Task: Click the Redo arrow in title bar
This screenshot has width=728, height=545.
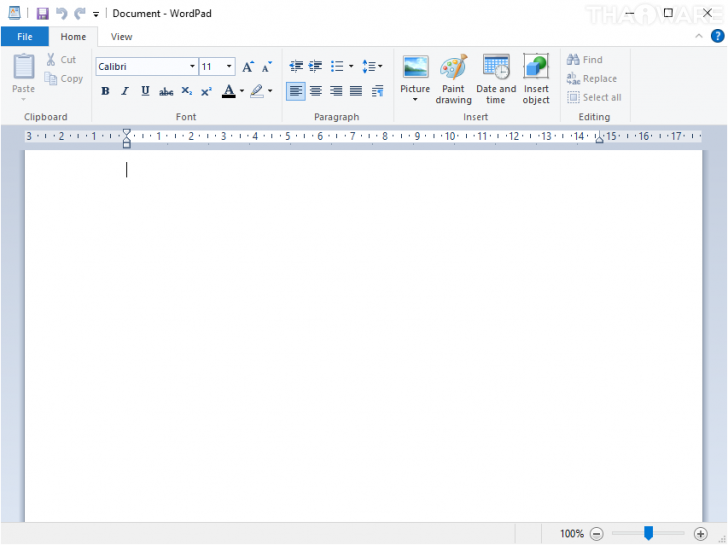Action: [x=80, y=13]
